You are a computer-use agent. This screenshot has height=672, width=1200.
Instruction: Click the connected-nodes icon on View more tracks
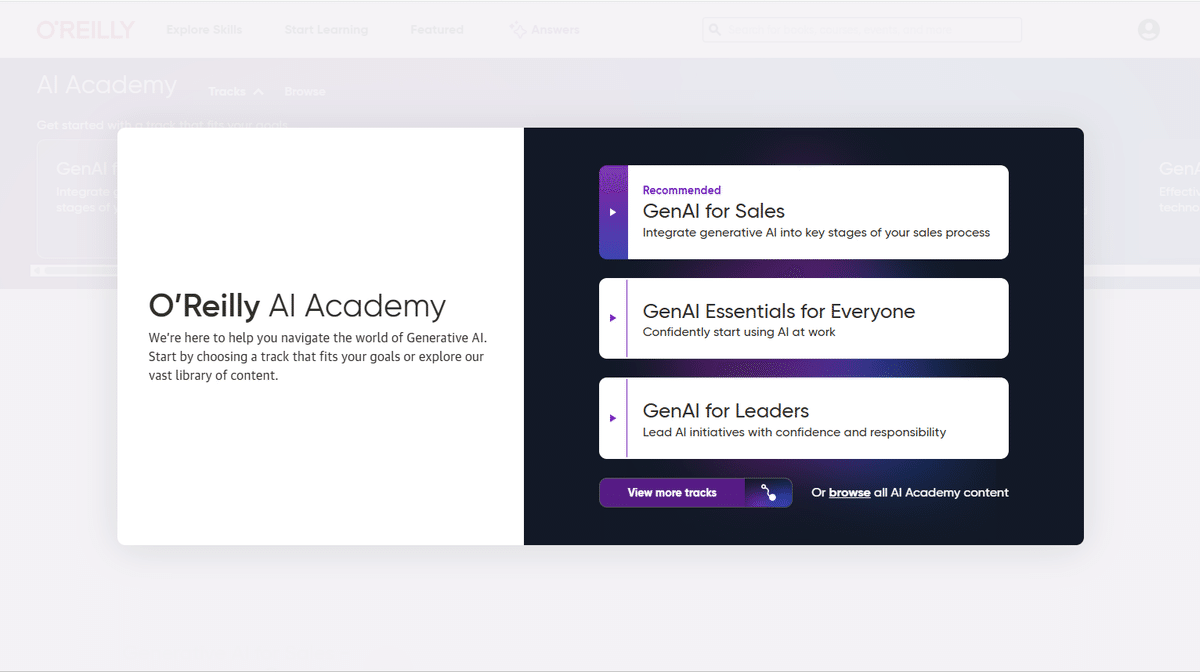[769, 492]
